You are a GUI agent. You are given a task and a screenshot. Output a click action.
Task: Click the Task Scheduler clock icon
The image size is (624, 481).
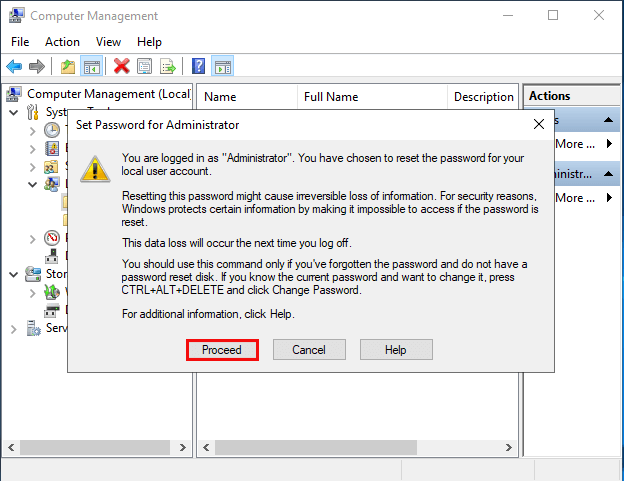(52, 131)
